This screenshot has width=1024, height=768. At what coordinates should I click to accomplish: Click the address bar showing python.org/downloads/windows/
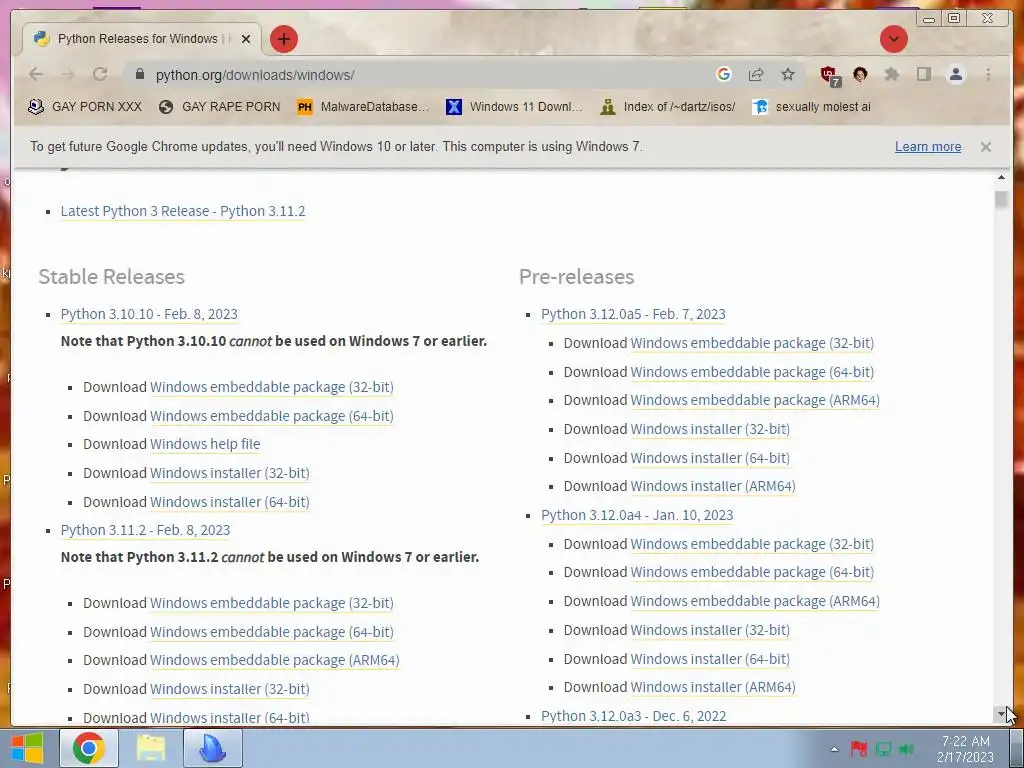[418, 74]
